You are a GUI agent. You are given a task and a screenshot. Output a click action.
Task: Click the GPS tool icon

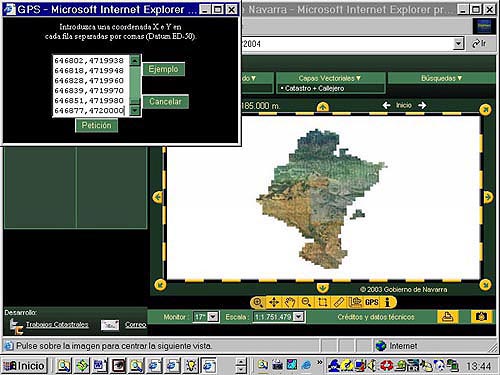click(x=371, y=302)
